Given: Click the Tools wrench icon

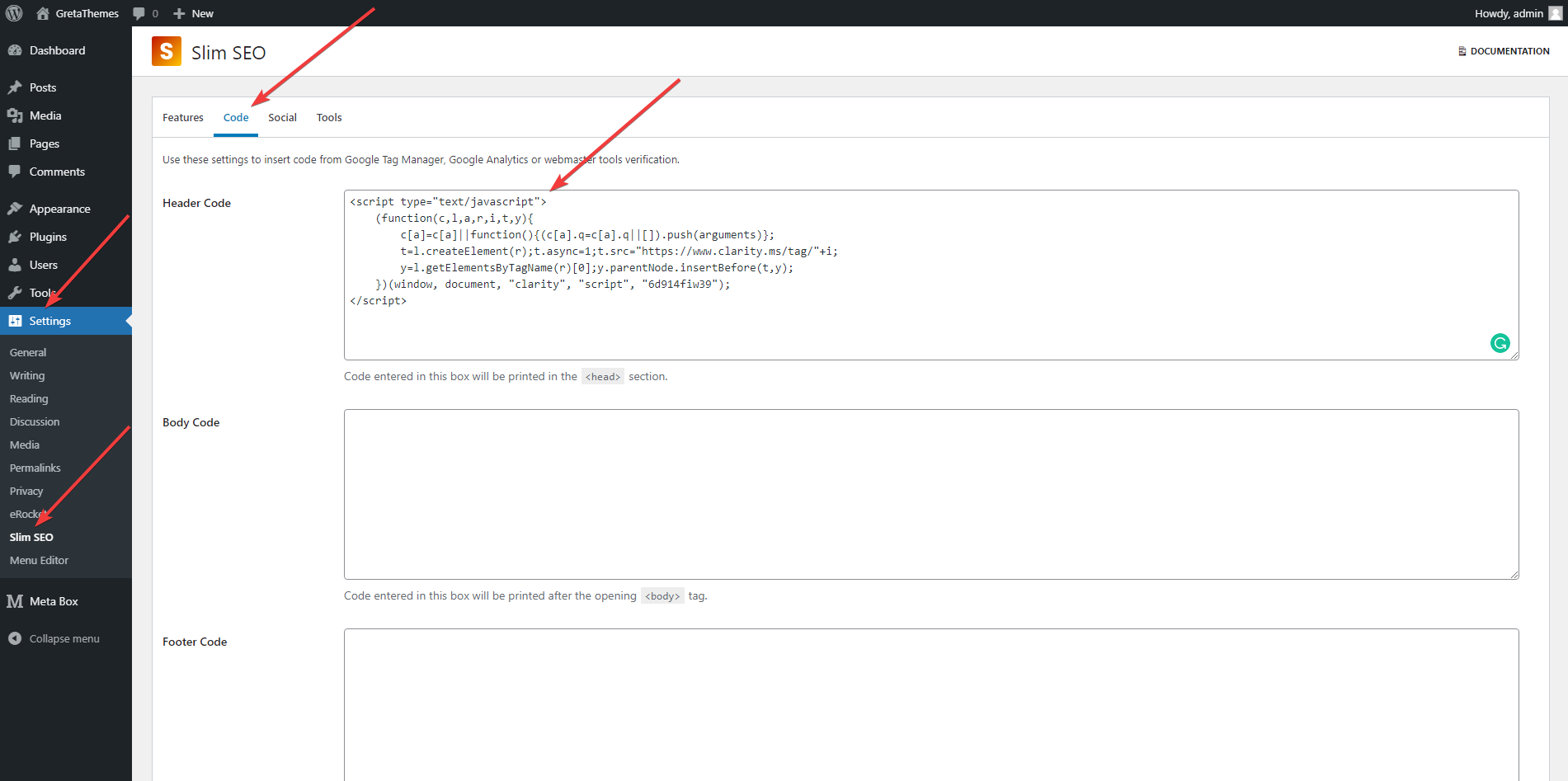Looking at the screenshot, I should (15, 293).
